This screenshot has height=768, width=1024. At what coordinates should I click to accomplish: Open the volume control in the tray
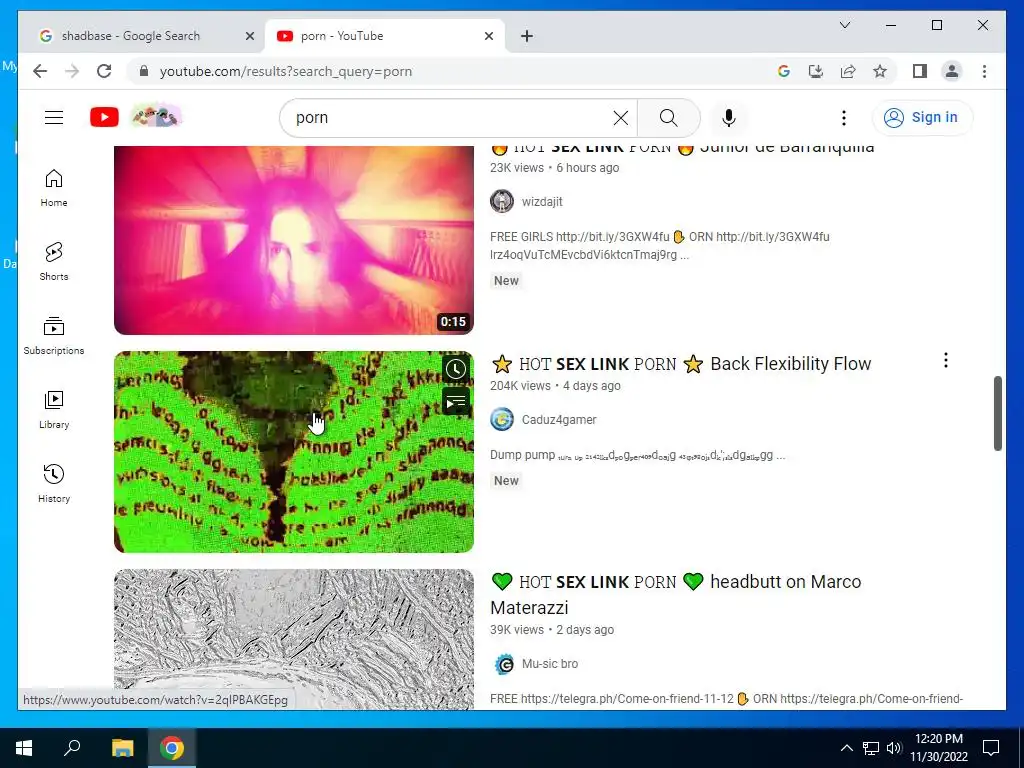coord(894,748)
